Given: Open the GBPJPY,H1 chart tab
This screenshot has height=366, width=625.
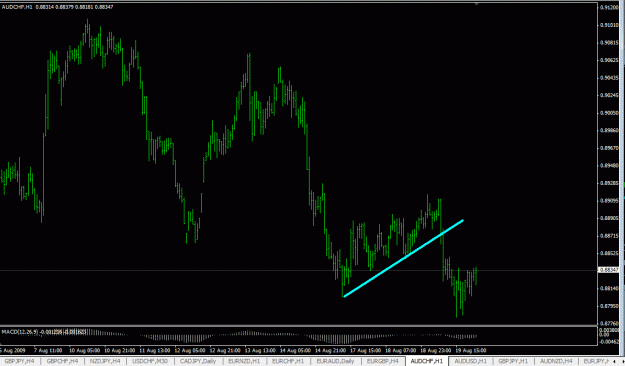Looking at the screenshot, I should click(513, 361).
